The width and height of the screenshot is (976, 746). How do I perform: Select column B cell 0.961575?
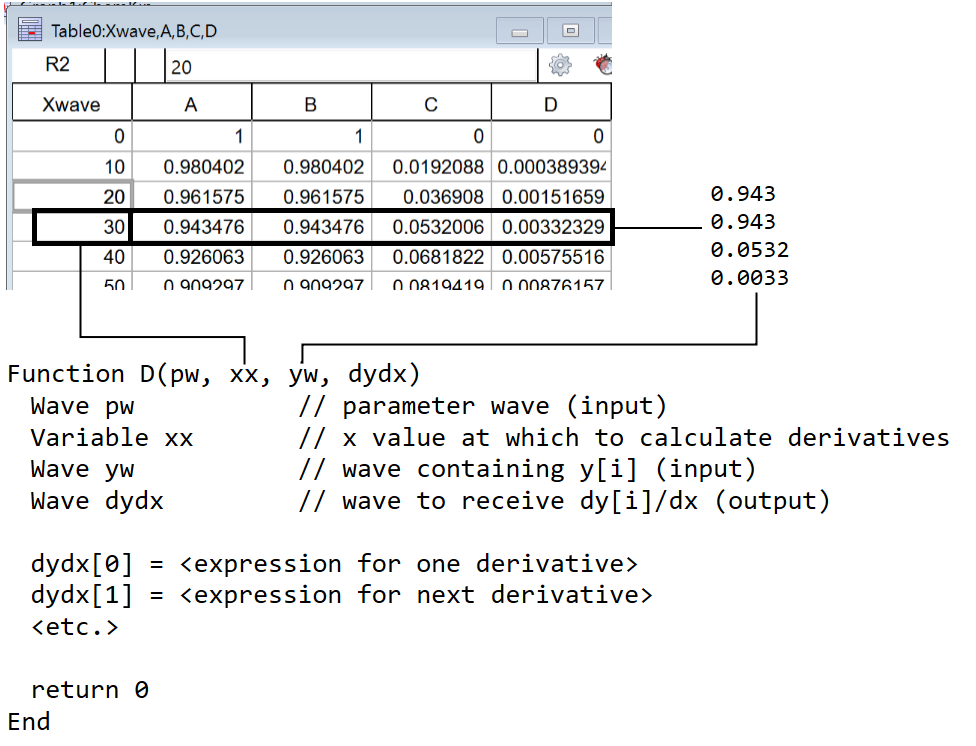click(311, 197)
